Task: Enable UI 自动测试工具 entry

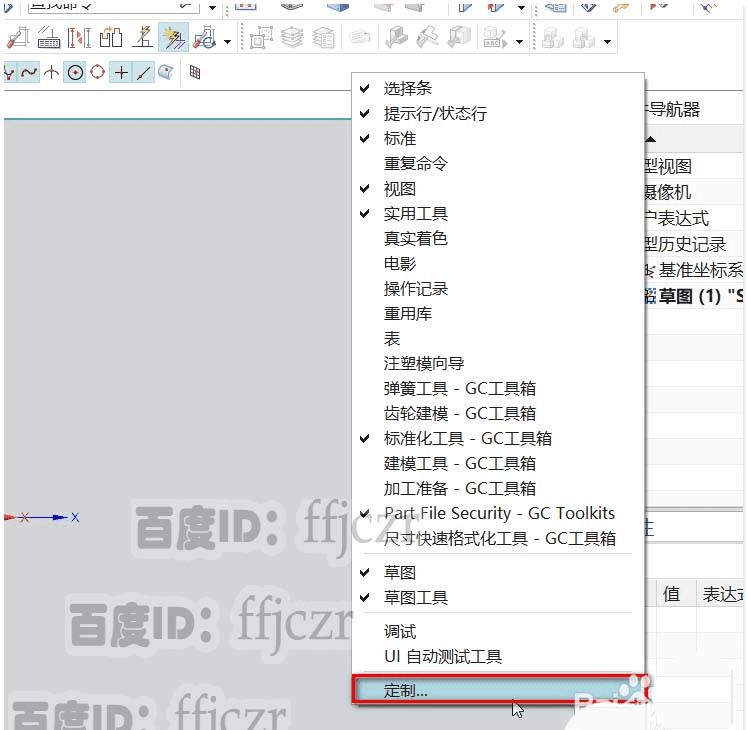Action: click(498, 657)
